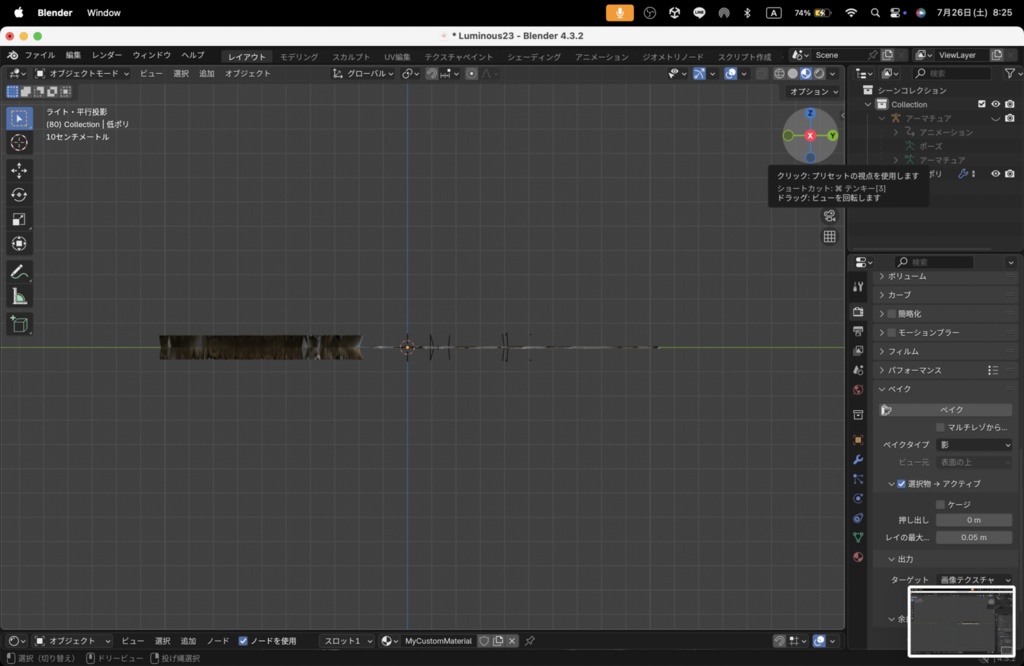Image resolution: width=1024 pixels, height=666 pixels.
Task: Open the Output properties tab
Action: click(858, 331)
